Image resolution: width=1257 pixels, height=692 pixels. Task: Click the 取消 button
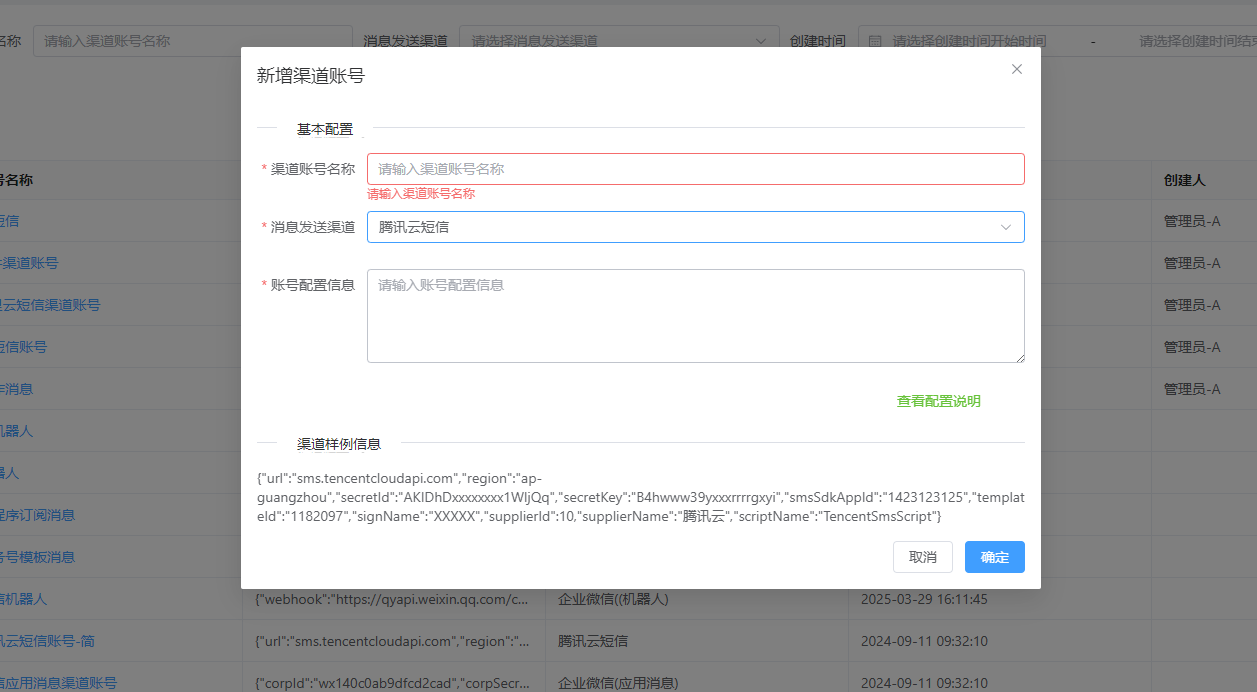click(x=923, y=557)
